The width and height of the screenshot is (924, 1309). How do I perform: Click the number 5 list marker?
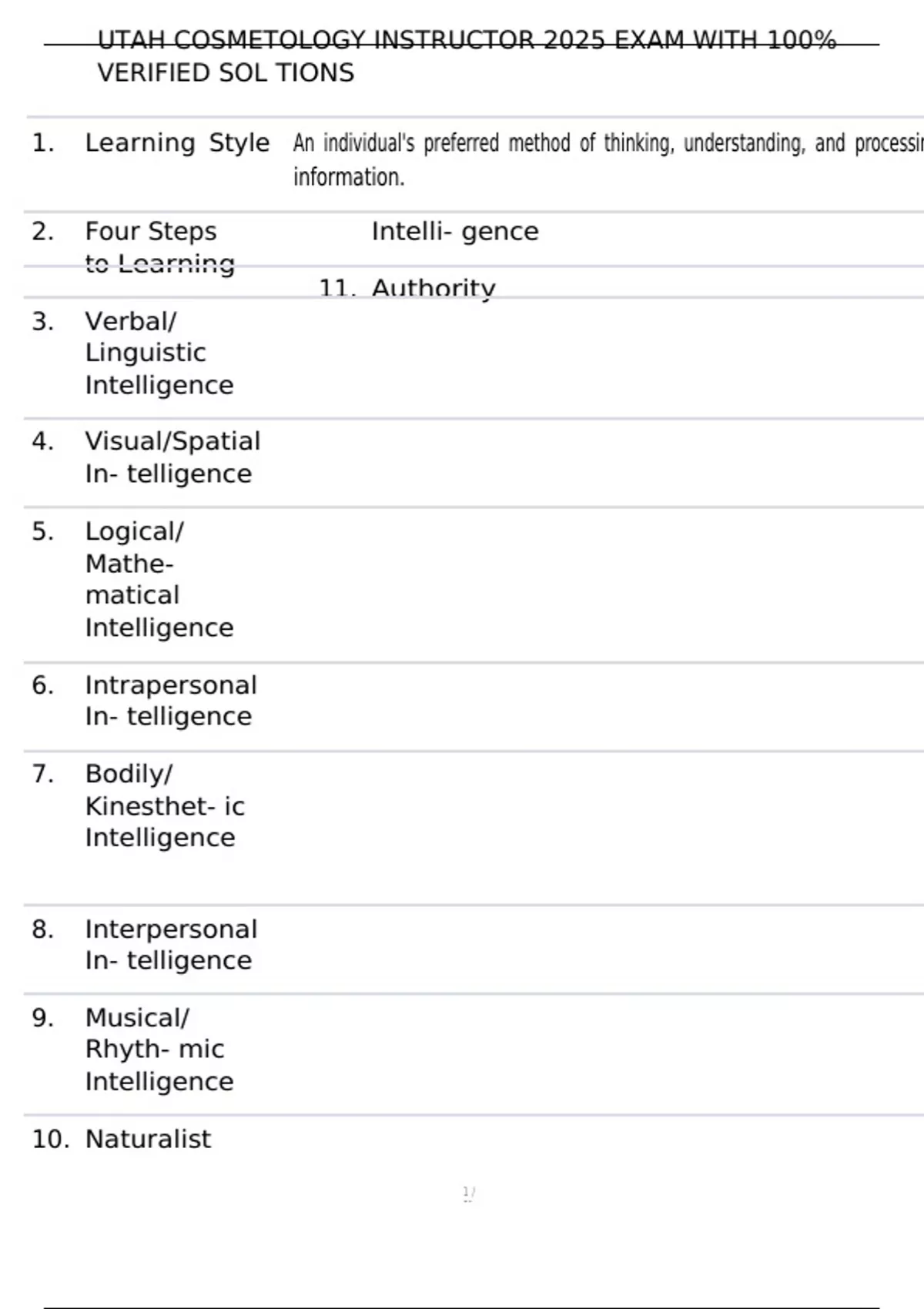tap(42, 531)
